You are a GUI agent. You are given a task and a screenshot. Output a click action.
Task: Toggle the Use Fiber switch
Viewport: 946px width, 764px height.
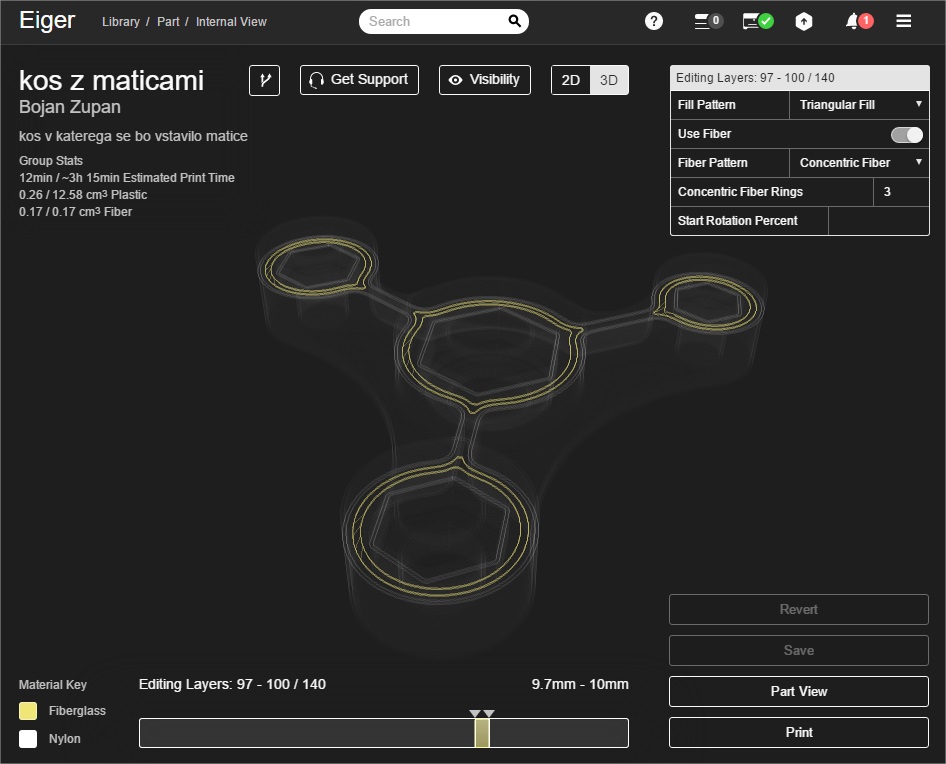click(x=906, y=134)
